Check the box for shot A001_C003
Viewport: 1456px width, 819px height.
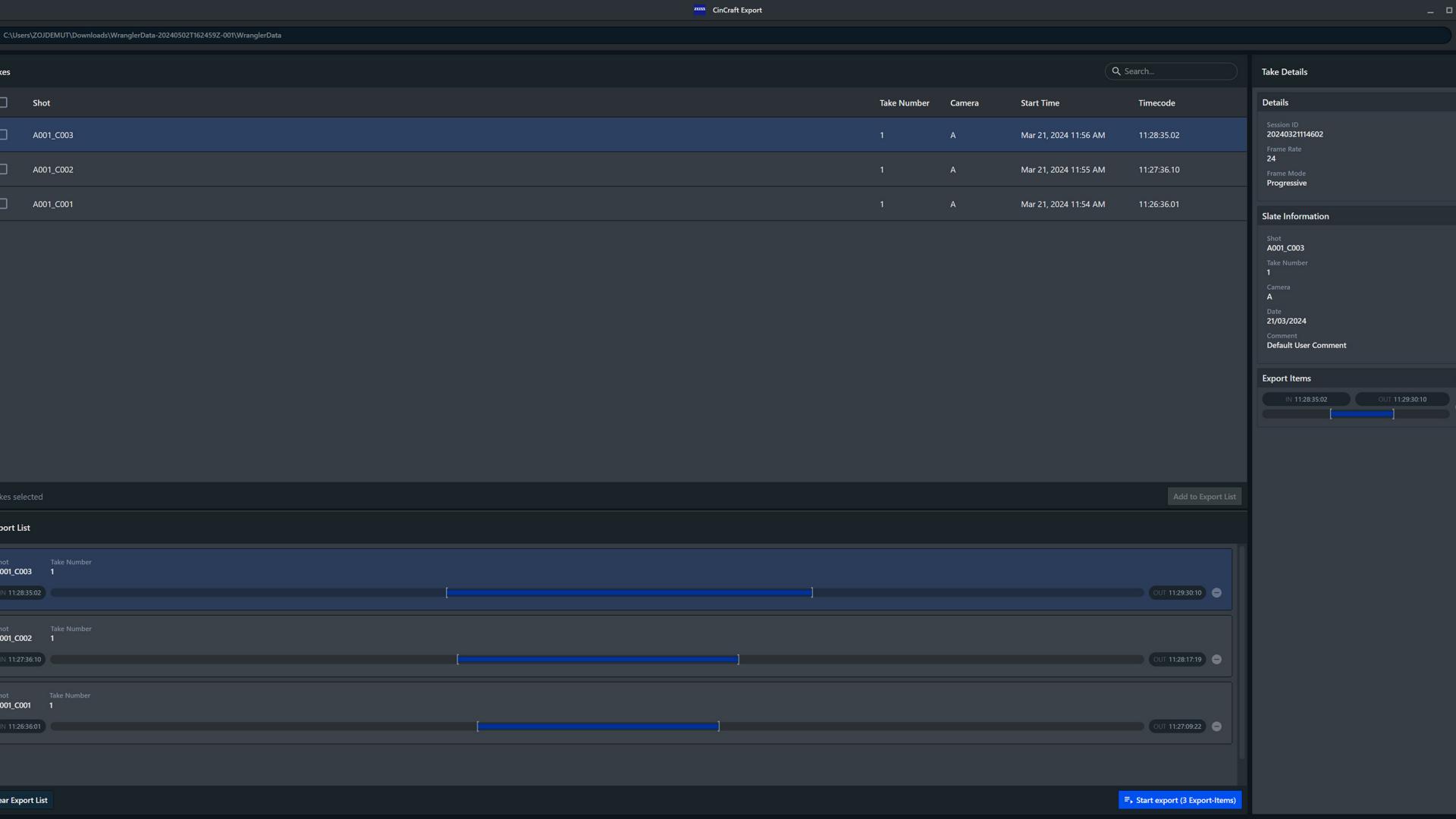(x=3, y=135)
